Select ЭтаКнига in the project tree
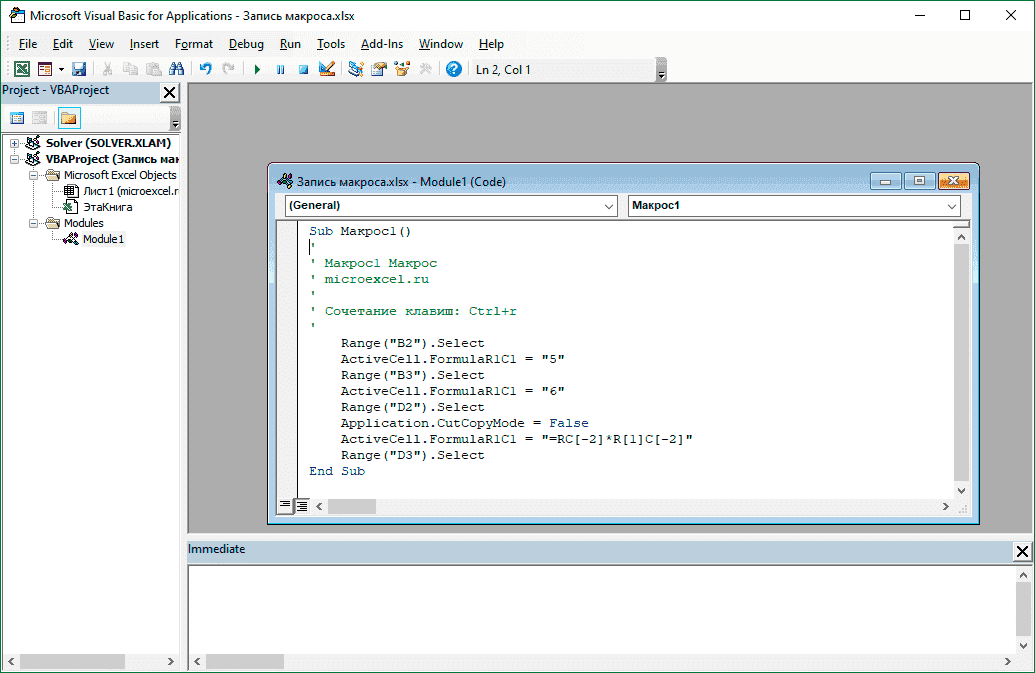 click(107, 207)
